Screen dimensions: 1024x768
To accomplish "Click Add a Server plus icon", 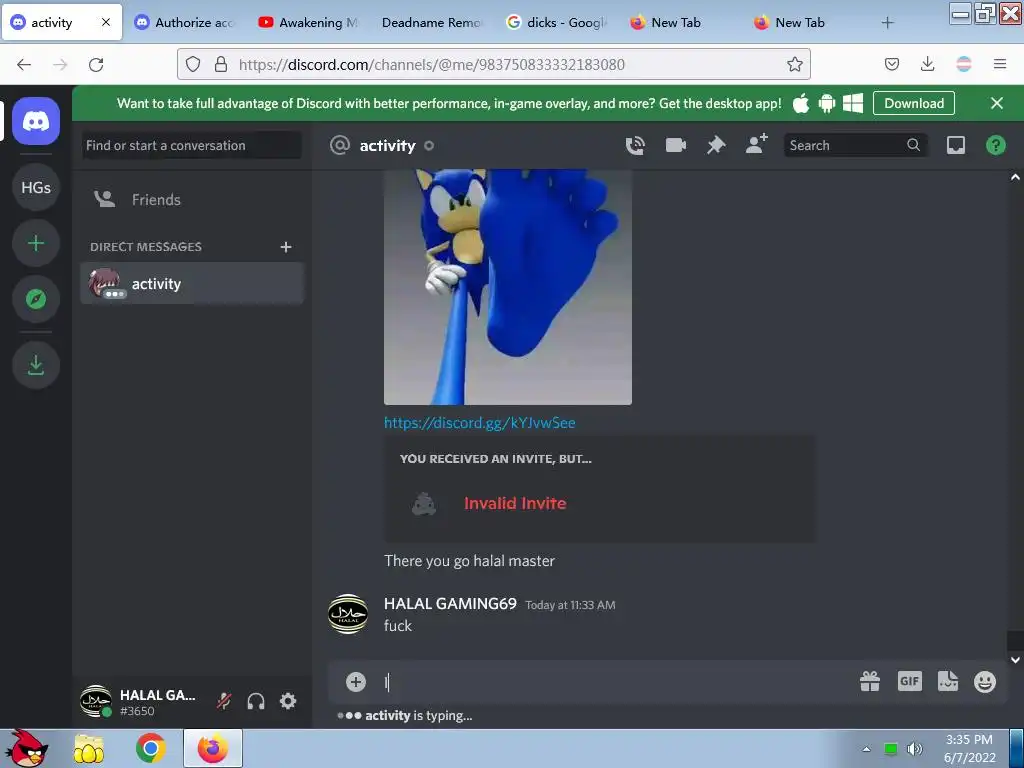I will click(36, 243).
